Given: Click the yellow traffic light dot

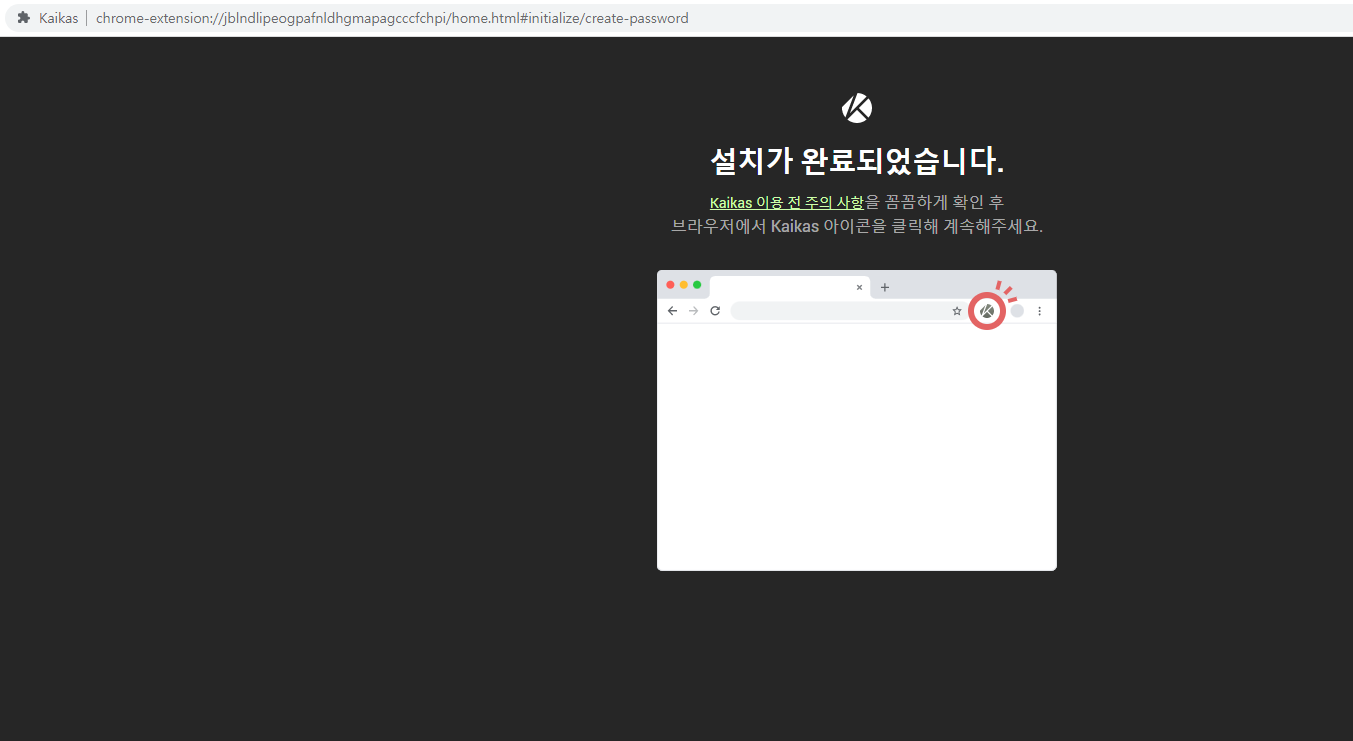Looking at the screenshot, I should coord(683,284).
